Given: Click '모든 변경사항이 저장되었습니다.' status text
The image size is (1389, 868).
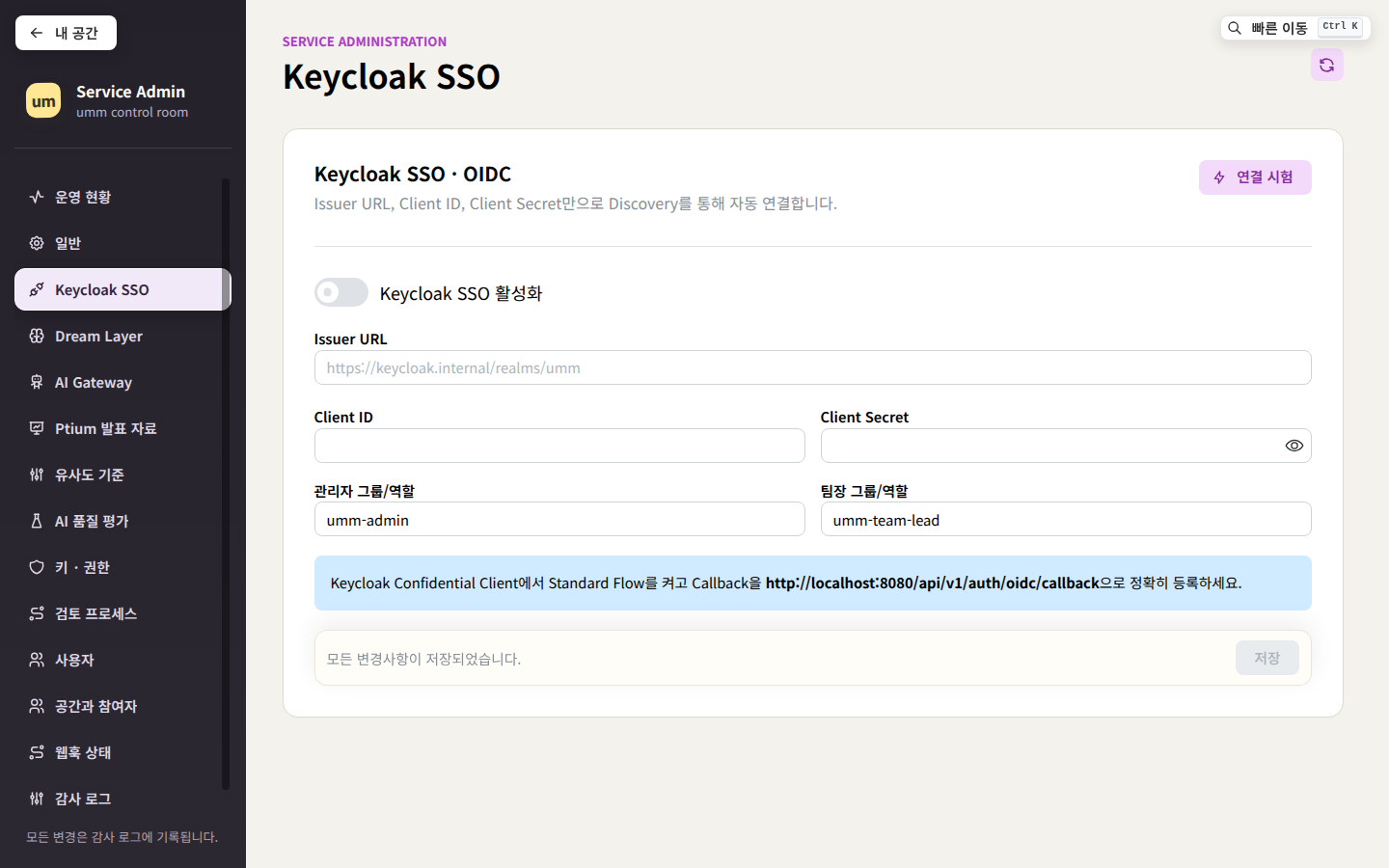Looking at the screenshot, I should 423,659.
